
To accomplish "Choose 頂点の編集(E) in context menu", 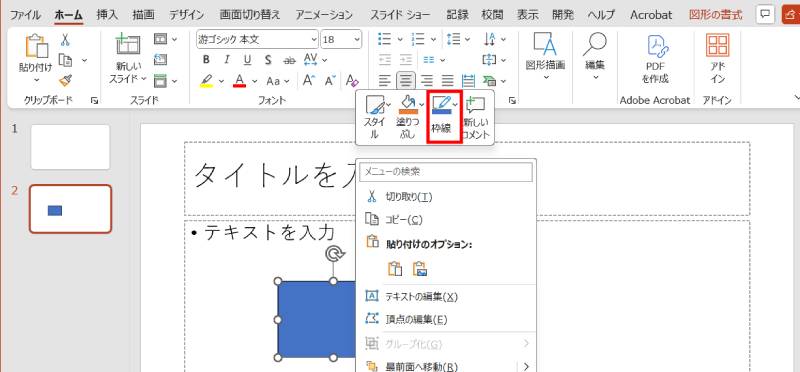I will [x=446, y=319].
